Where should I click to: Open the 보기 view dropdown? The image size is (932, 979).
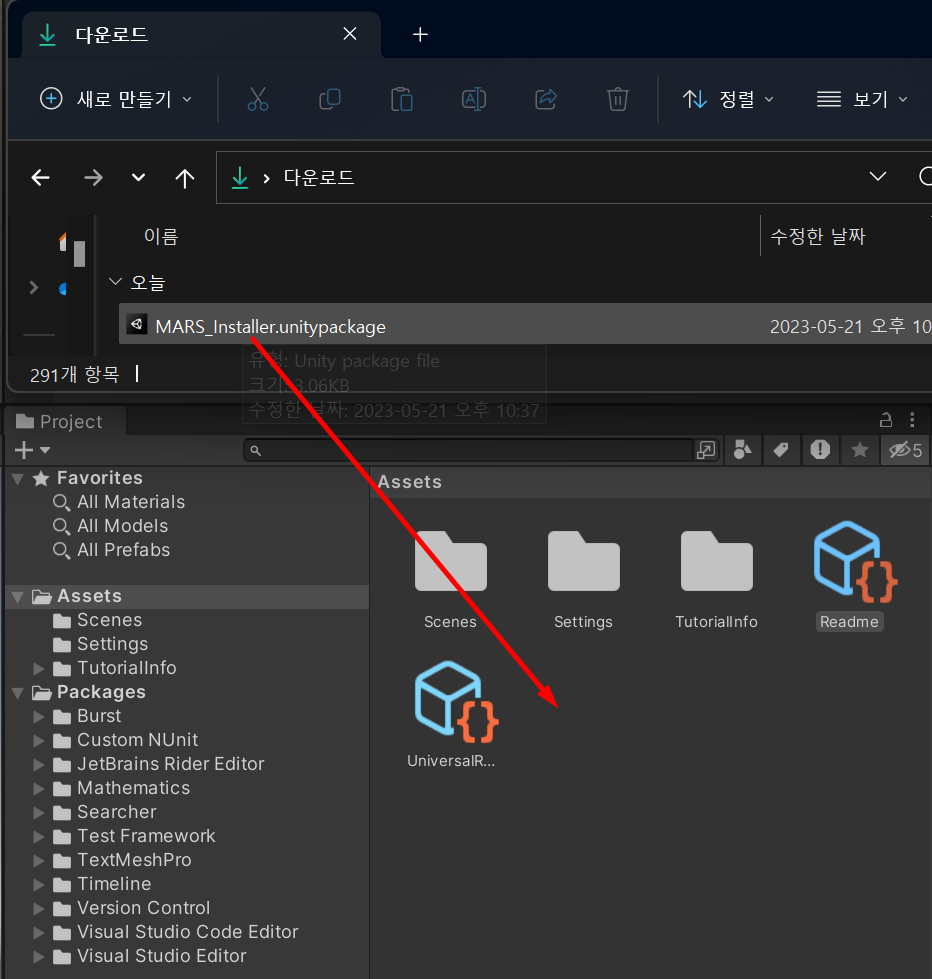(861, 99)
